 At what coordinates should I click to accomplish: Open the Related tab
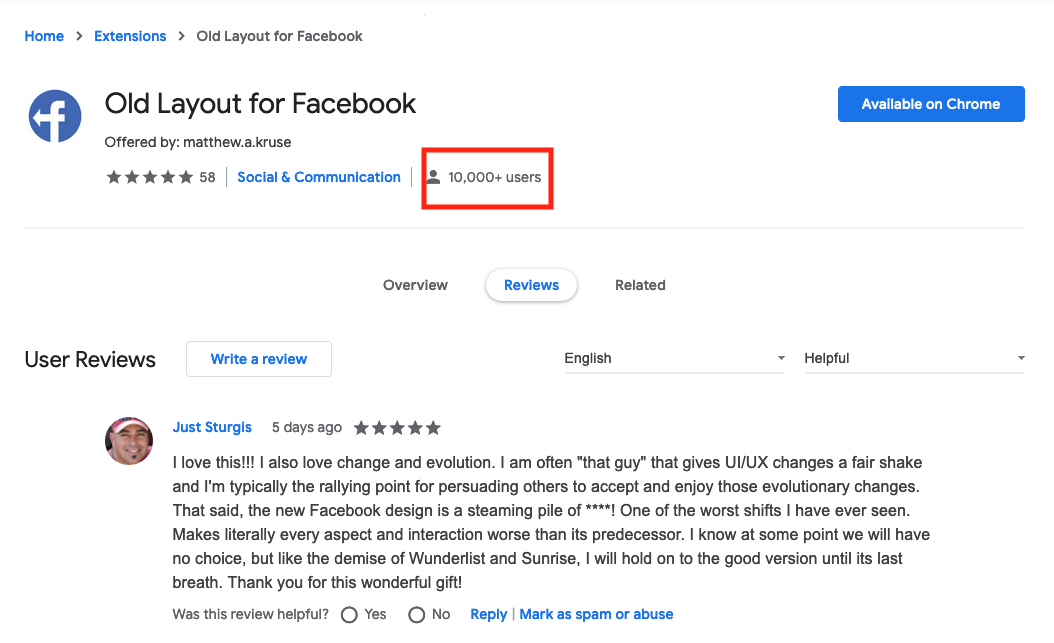pos(641,286)
